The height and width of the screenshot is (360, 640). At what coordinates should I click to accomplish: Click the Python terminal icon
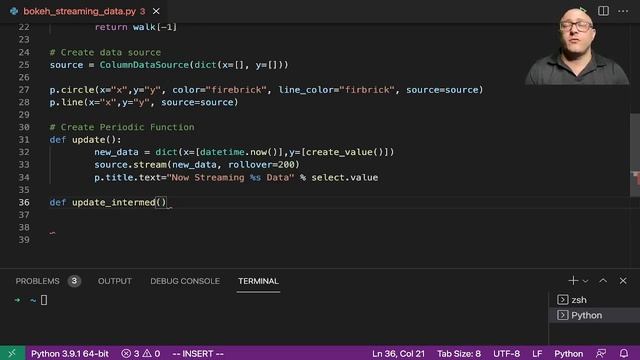pos(562,315)
